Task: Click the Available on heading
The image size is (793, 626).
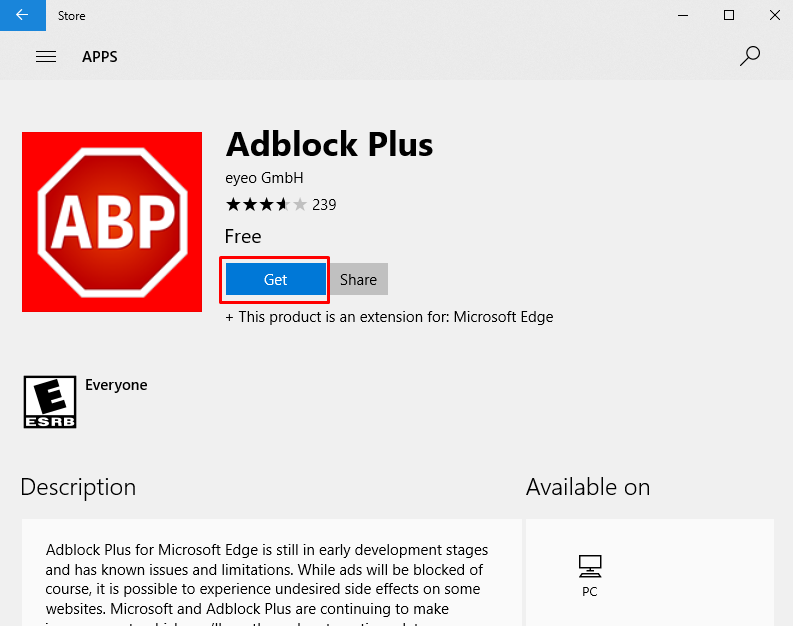Action: (588, 488)
